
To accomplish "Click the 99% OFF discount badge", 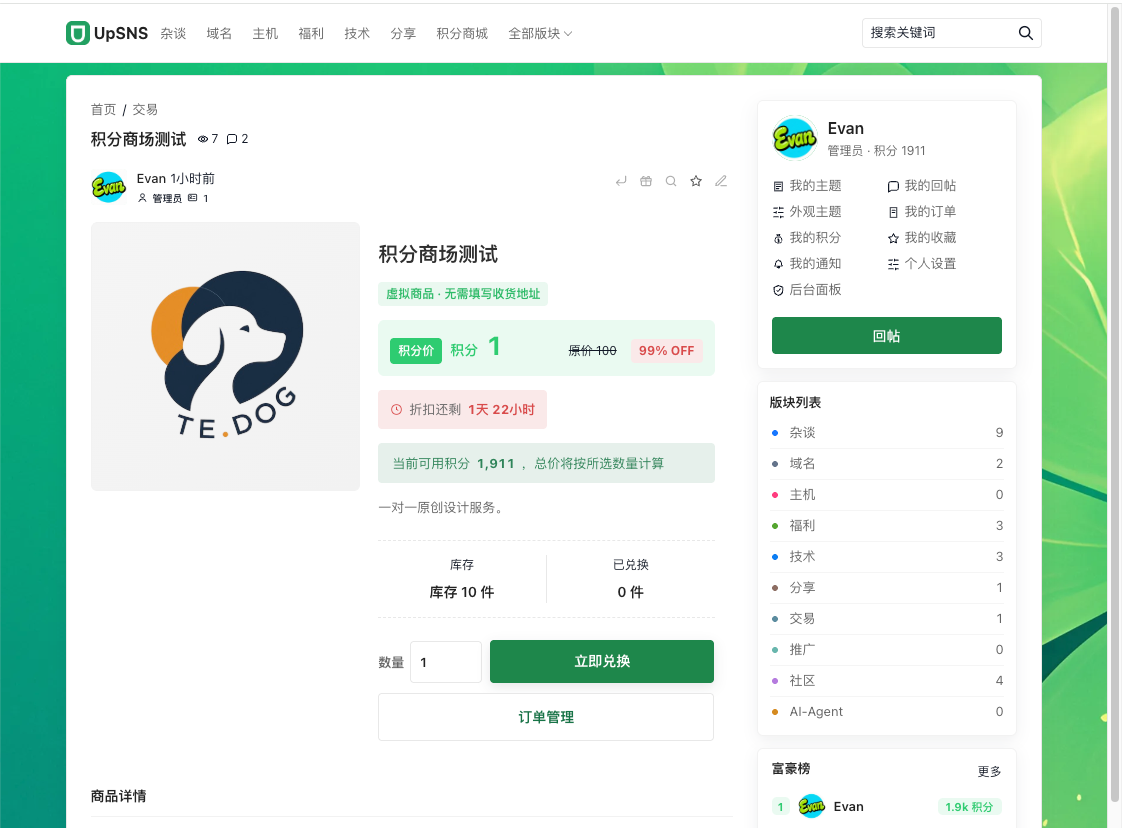I will coord(666,351).
